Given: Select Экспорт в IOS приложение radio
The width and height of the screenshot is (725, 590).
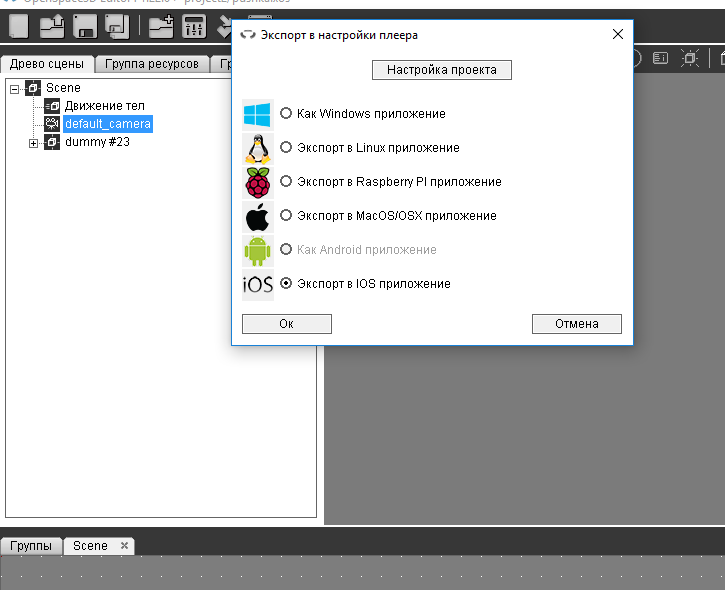Looking at the screenshot, I should coord(286,283).
